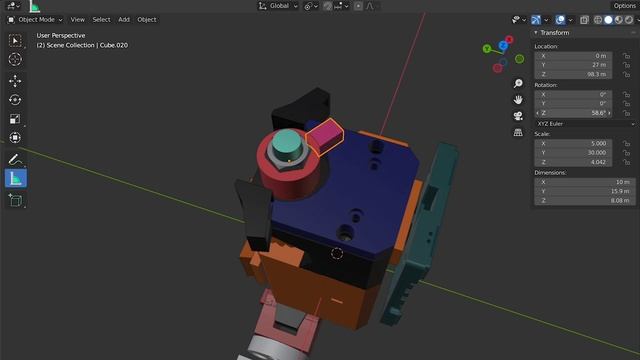The image size is (640, 360).
Task: Click the Location Z 98.3 m field
Action: tap(573, 74)
